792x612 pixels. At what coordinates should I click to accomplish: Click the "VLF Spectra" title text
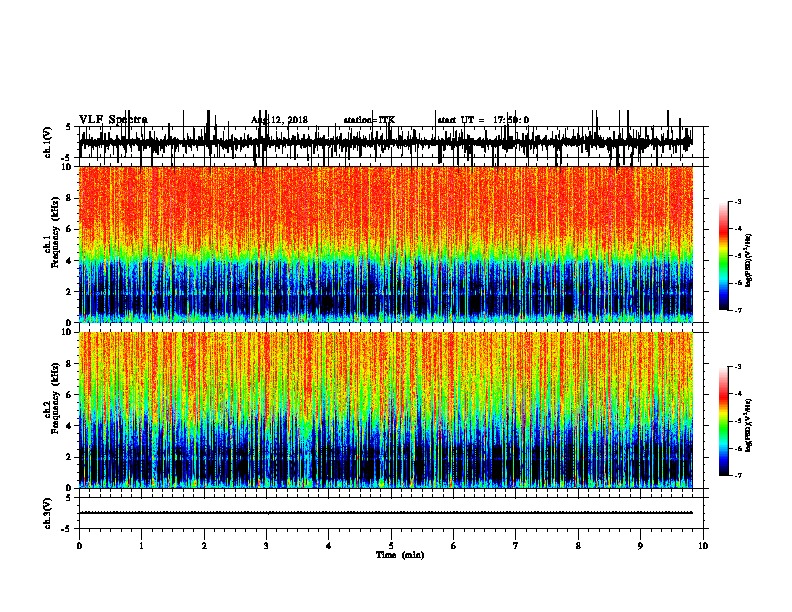coord(113,120)
